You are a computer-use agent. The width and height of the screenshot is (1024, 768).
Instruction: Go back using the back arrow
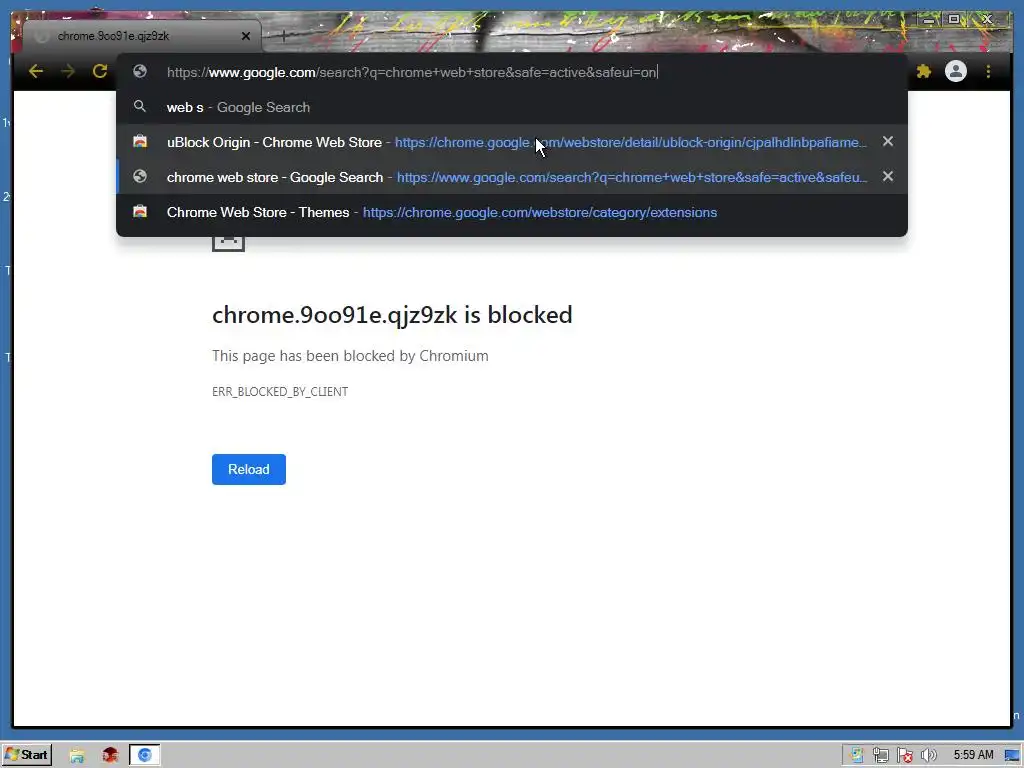(x=36, y=71)
